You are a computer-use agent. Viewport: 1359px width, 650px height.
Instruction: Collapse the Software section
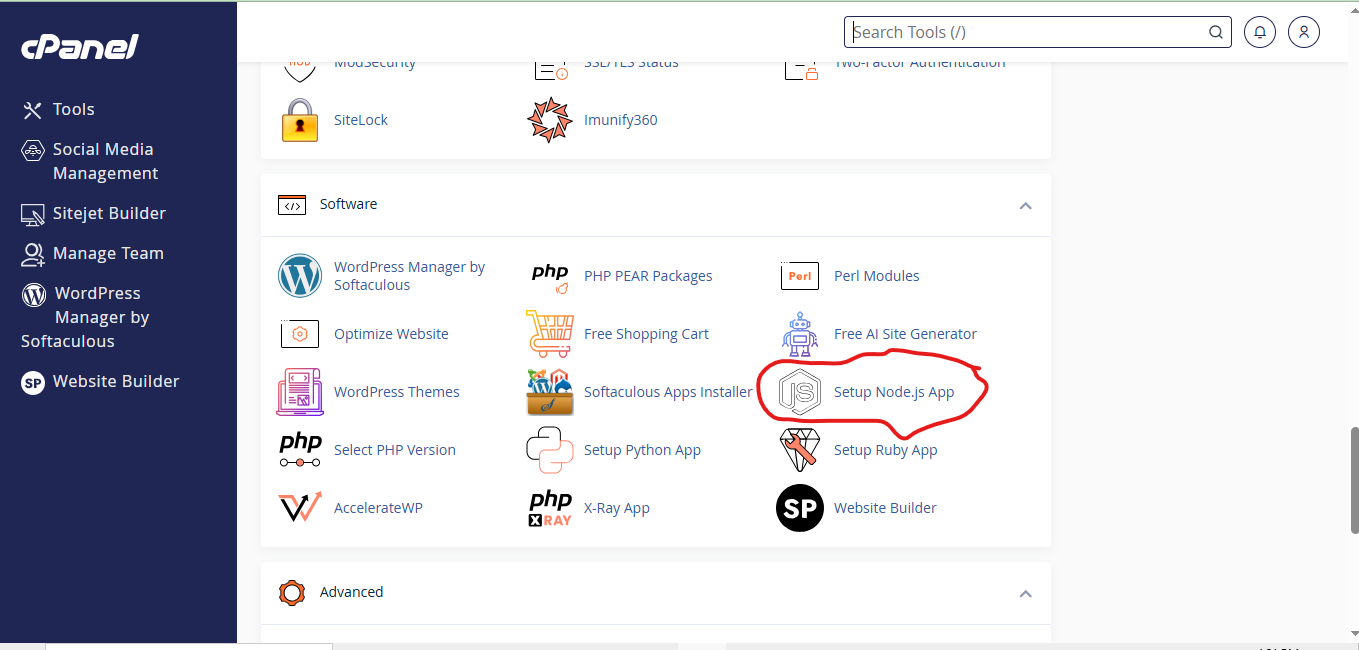(1025, 205)
